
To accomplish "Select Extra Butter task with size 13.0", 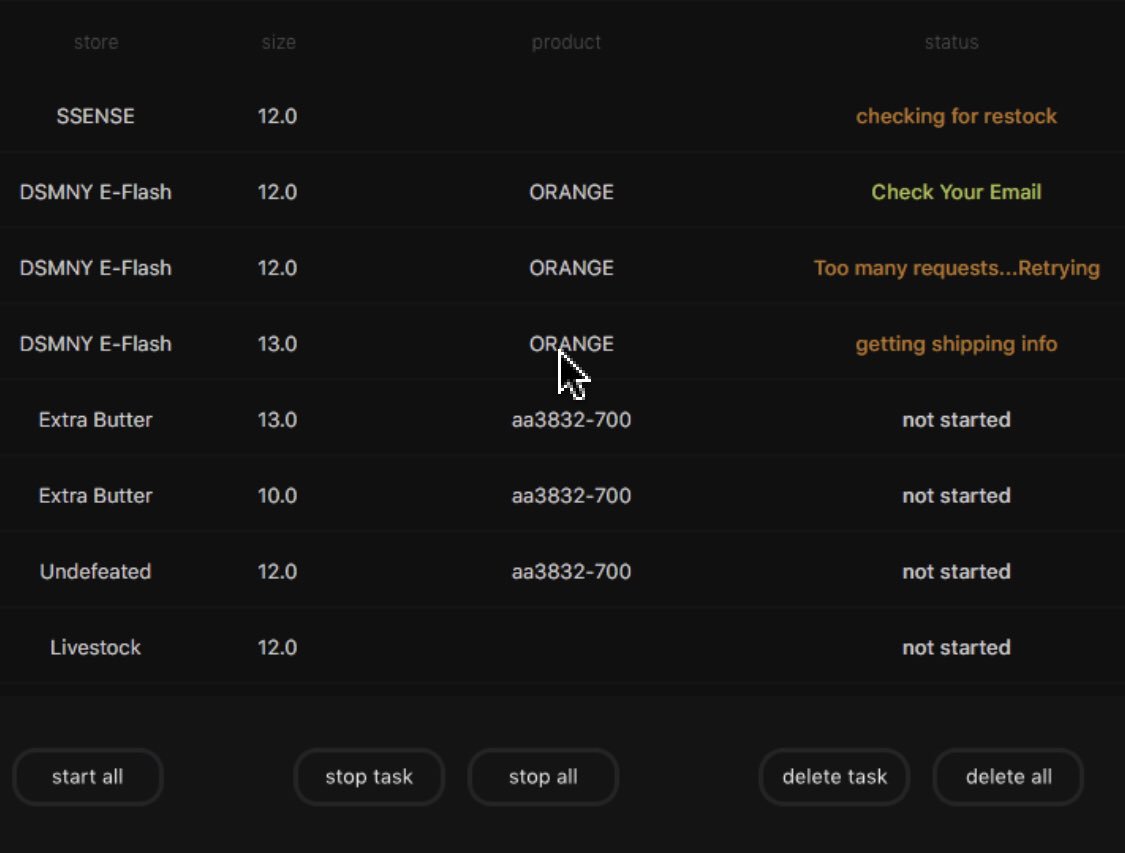I will coord(562,420).
